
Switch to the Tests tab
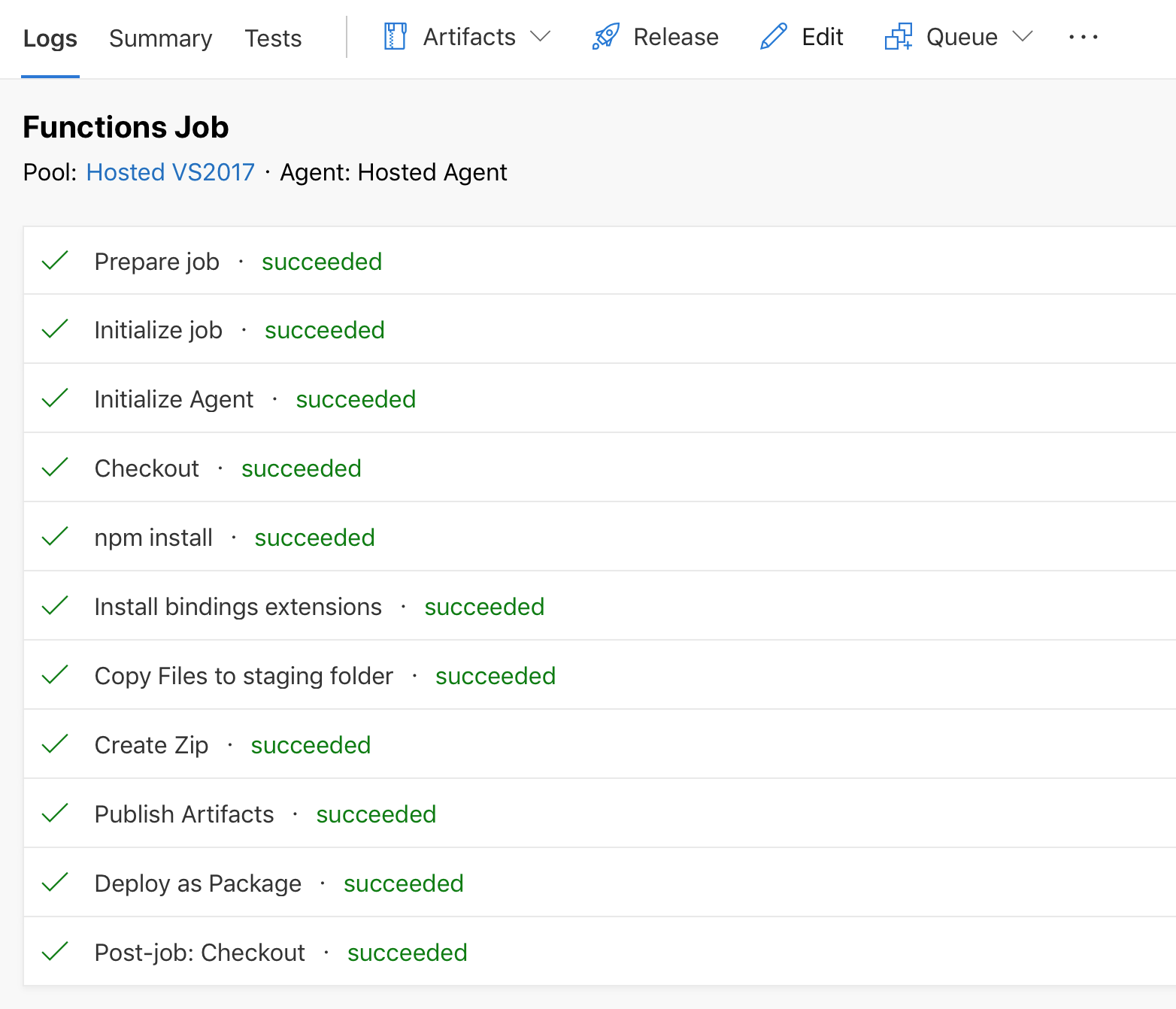tap(272, 38)
